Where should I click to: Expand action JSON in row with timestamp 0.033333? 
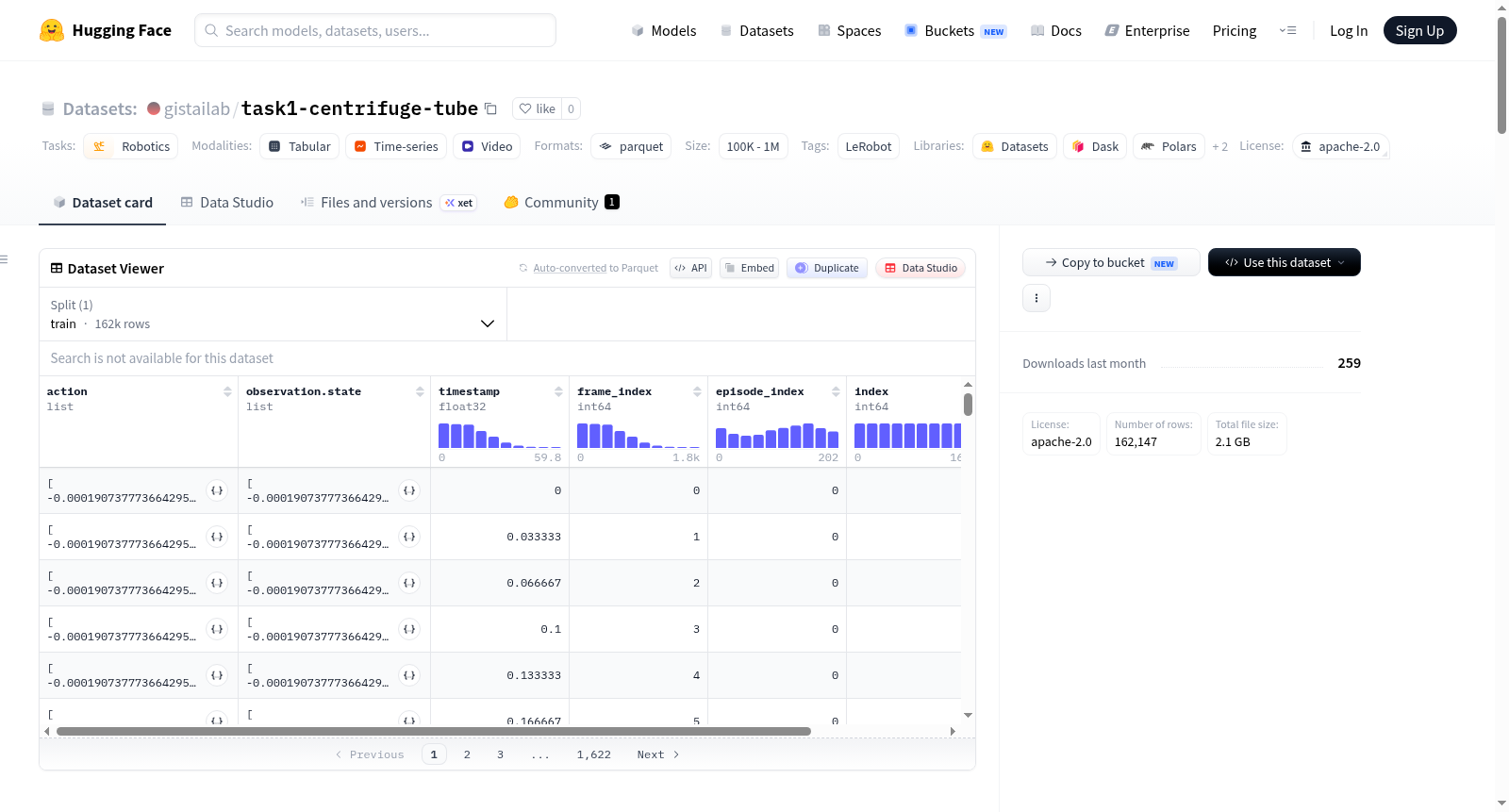(217, 537)
